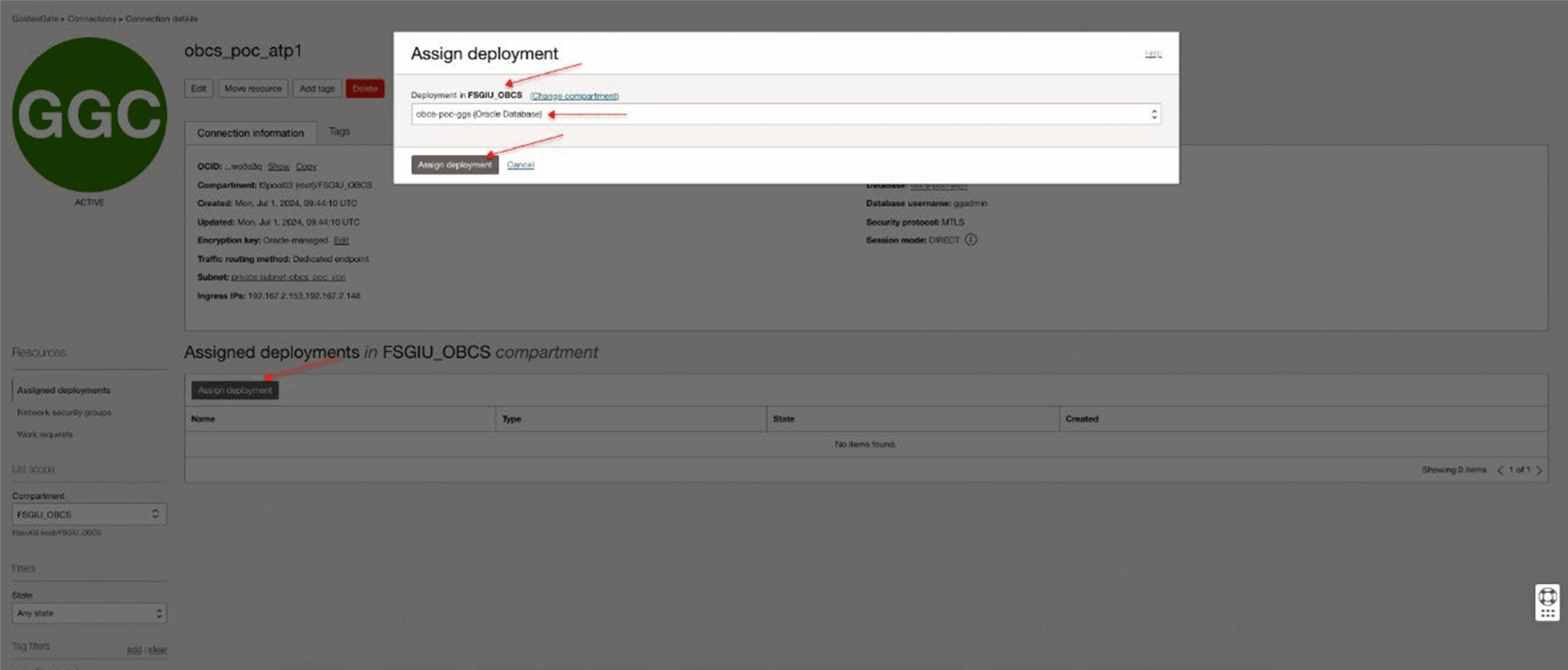The width and height of the screenshot is (1568, 670).
Task: Click the No items found row
Action: pos(866,445)
